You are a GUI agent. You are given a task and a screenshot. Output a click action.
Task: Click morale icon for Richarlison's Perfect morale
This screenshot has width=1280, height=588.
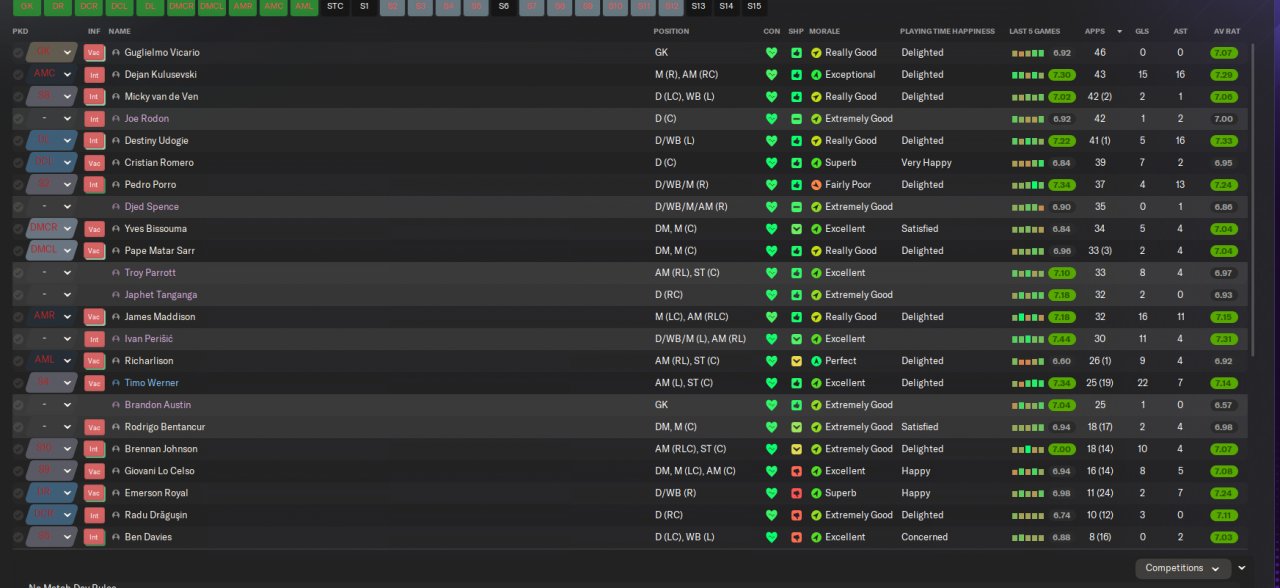click(816, 360)
